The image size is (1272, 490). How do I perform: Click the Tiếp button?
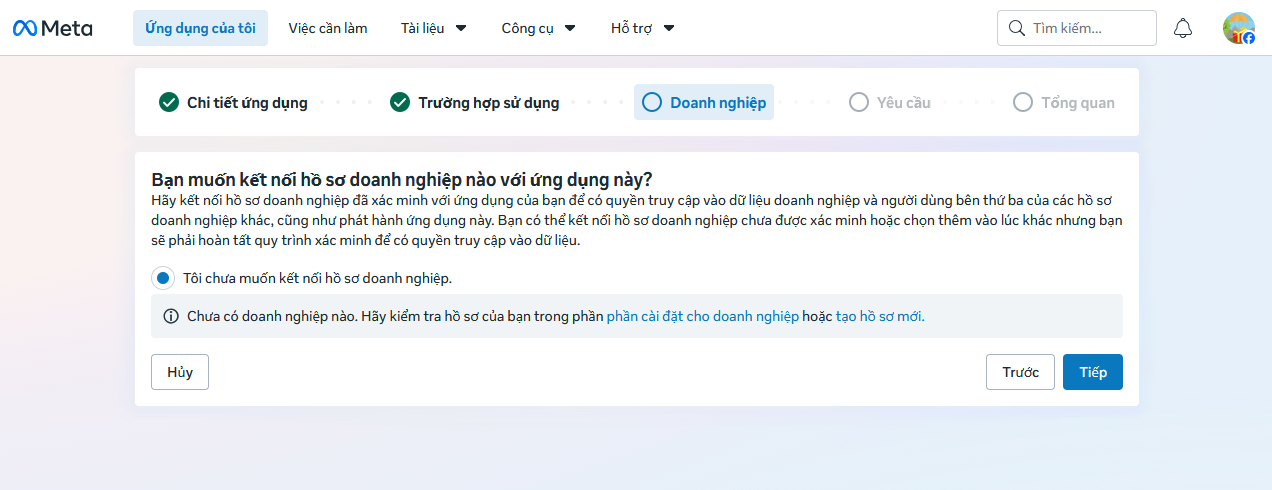(1093, 372)
